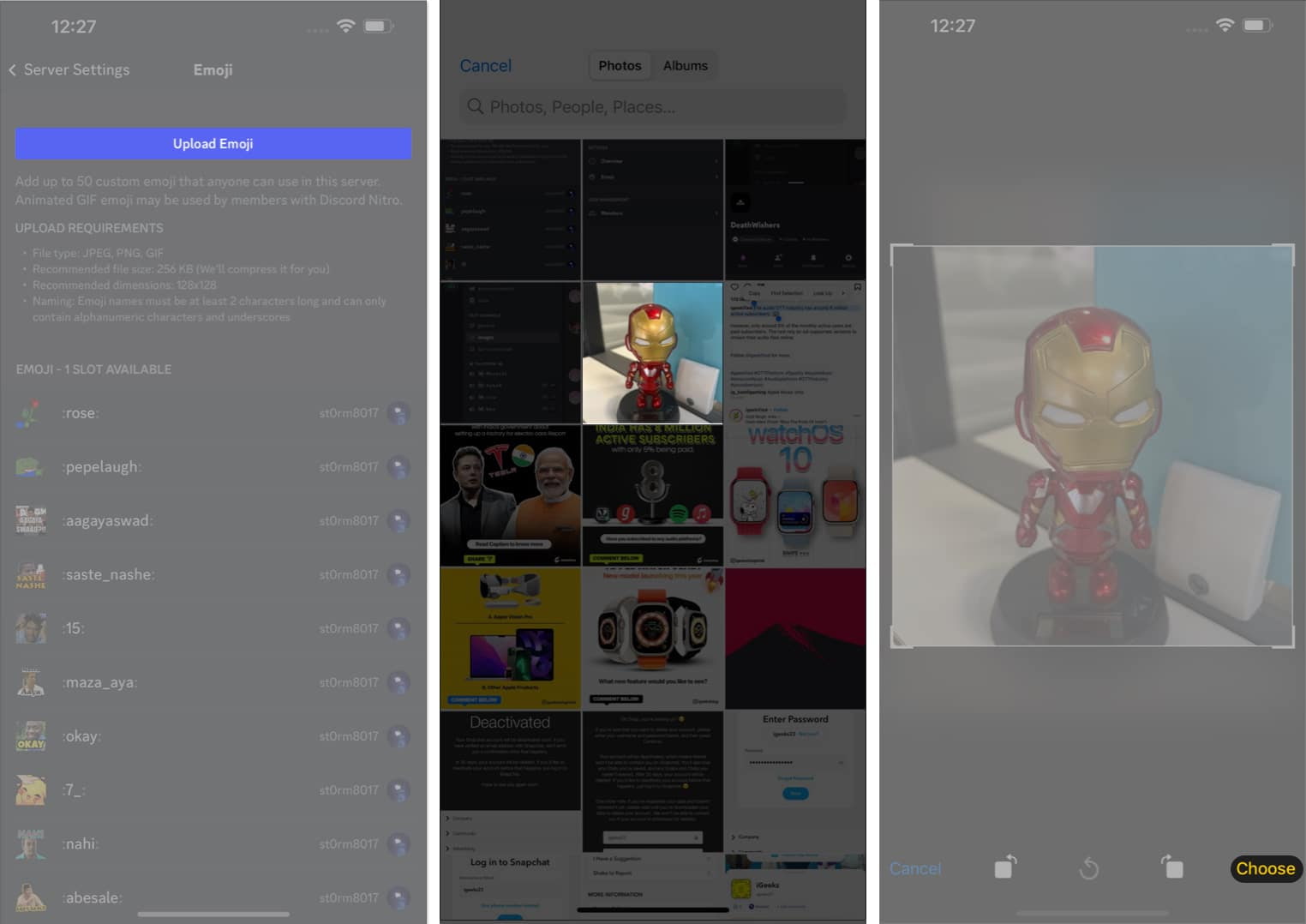Tap the nahi emoji image

[30, 844]
